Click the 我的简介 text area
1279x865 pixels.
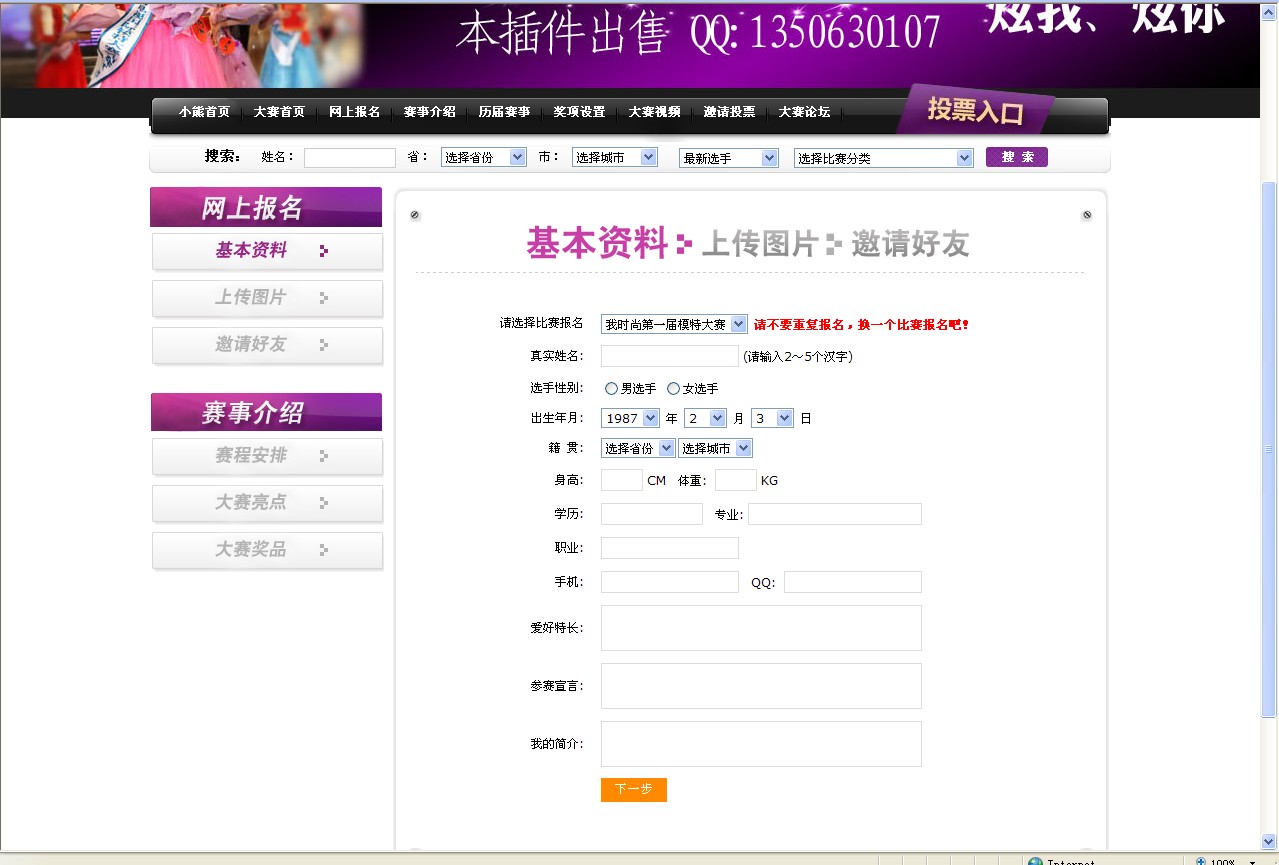click(x=761, y=744)
